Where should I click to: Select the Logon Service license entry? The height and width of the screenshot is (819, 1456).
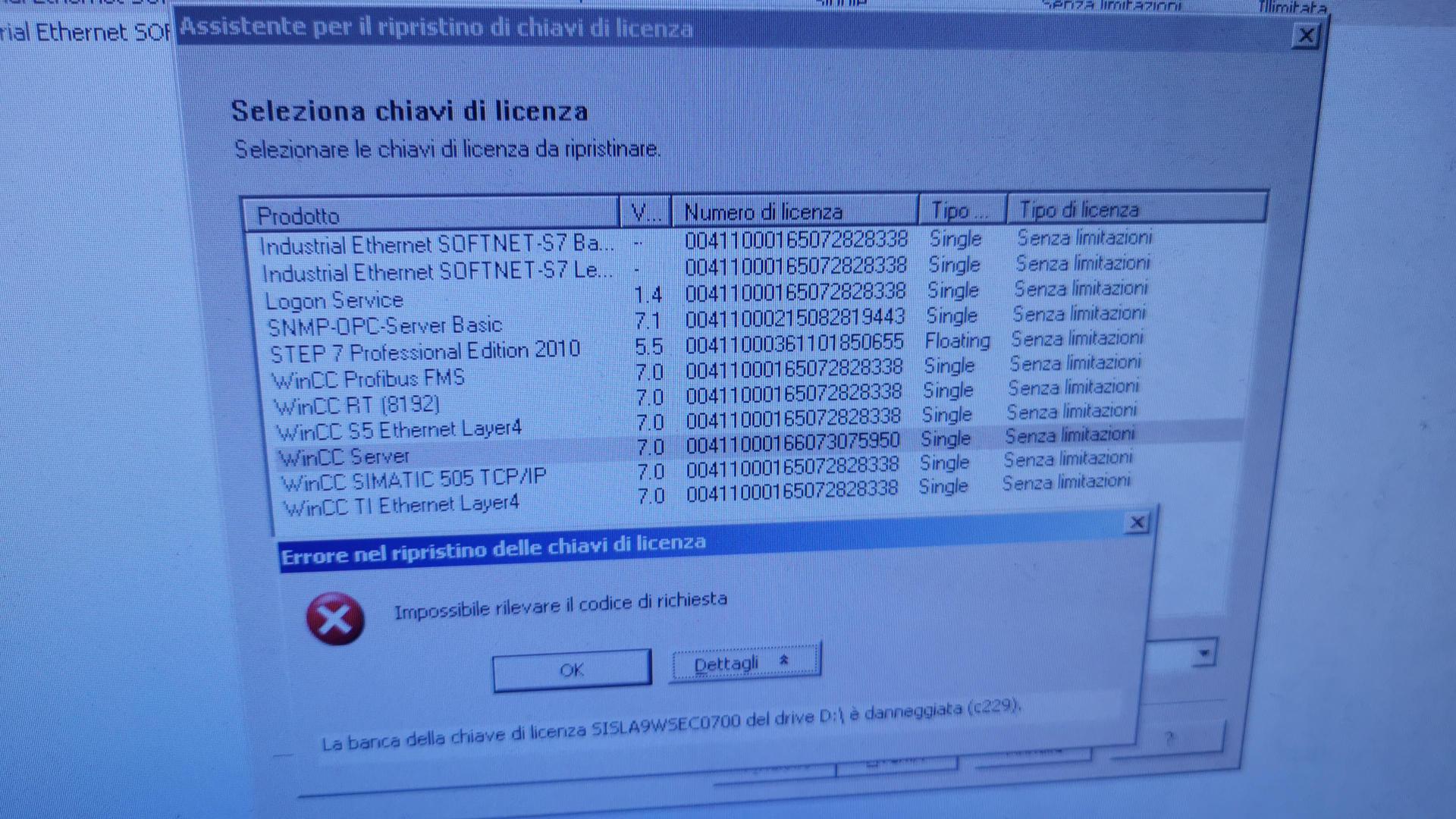(334, 300)
